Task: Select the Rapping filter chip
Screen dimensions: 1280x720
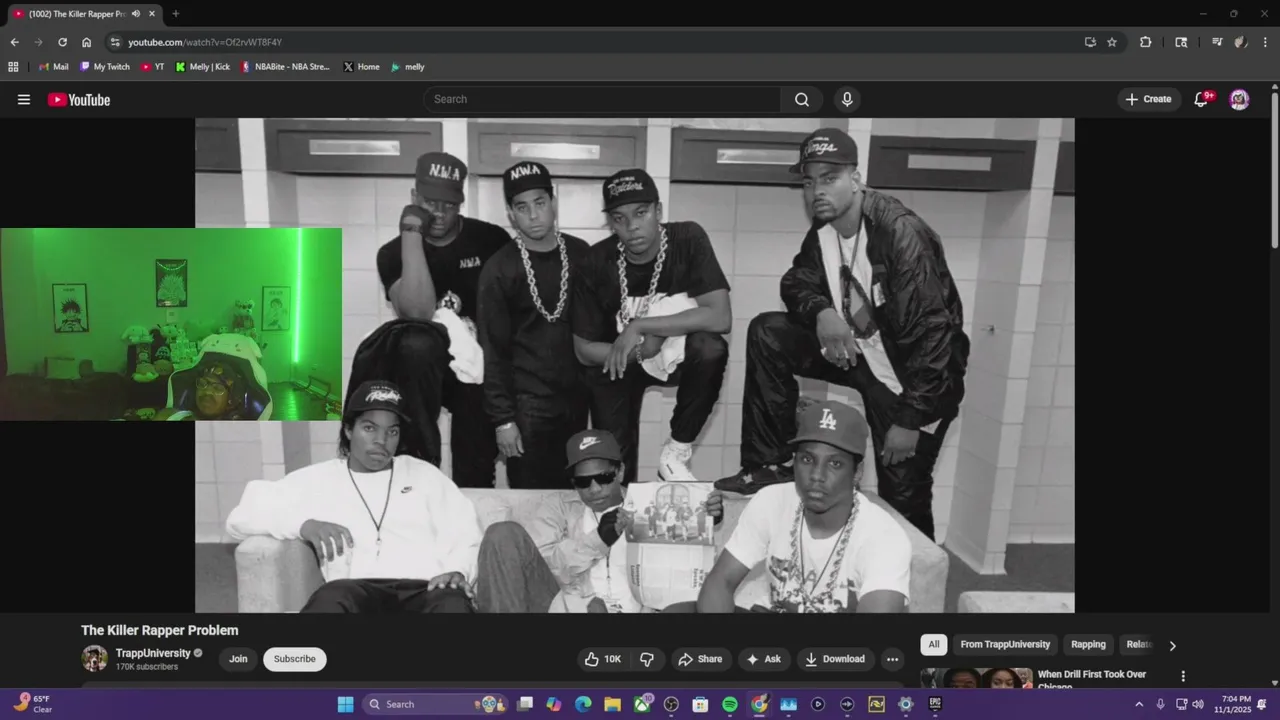Action: pos(1088,645)
